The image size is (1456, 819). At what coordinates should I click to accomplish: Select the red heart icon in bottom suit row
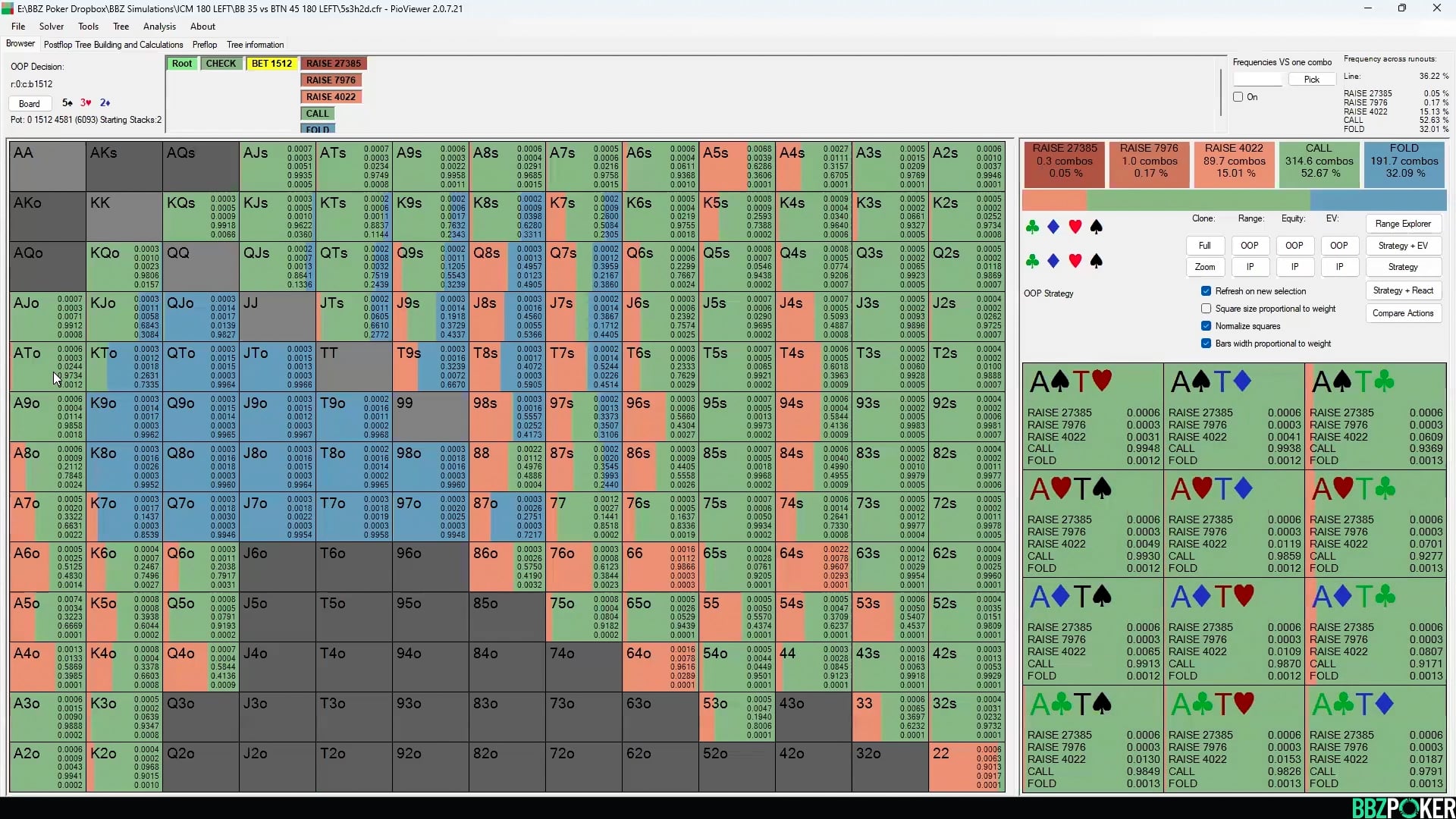(x=1075, y=261)
